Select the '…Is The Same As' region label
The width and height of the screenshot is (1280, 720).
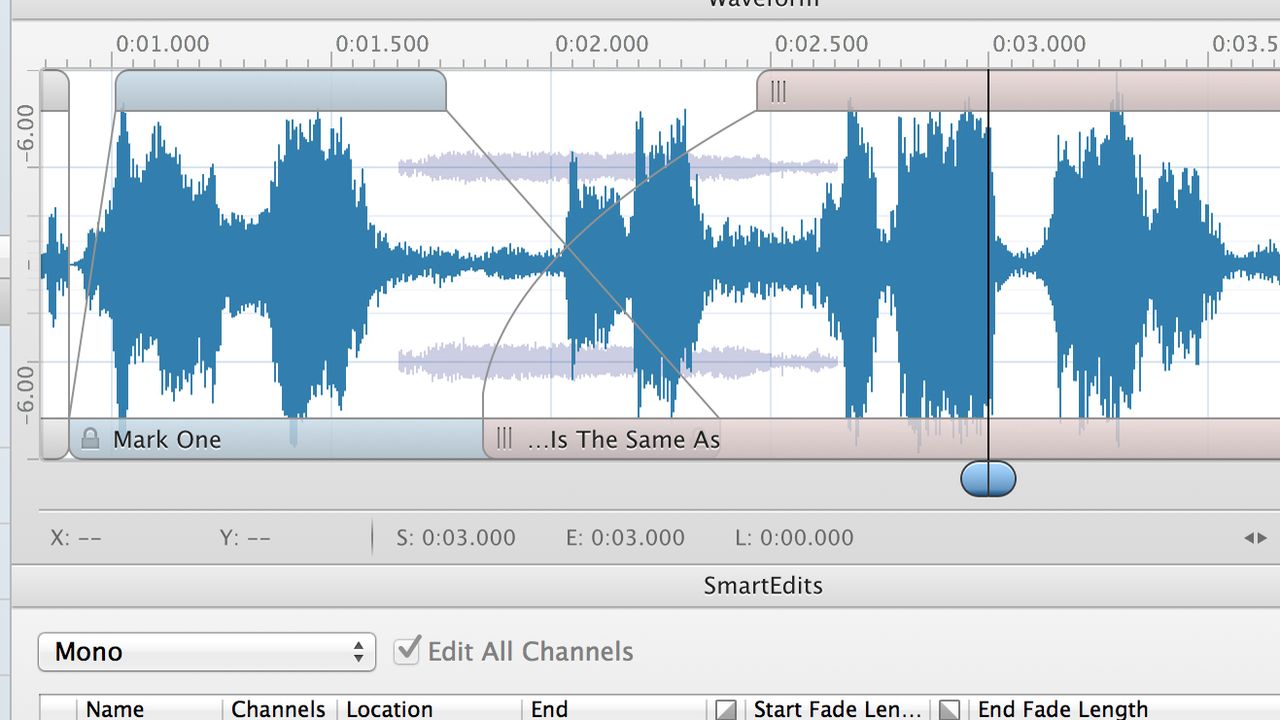pyautogui.click(x=623, y=439)
